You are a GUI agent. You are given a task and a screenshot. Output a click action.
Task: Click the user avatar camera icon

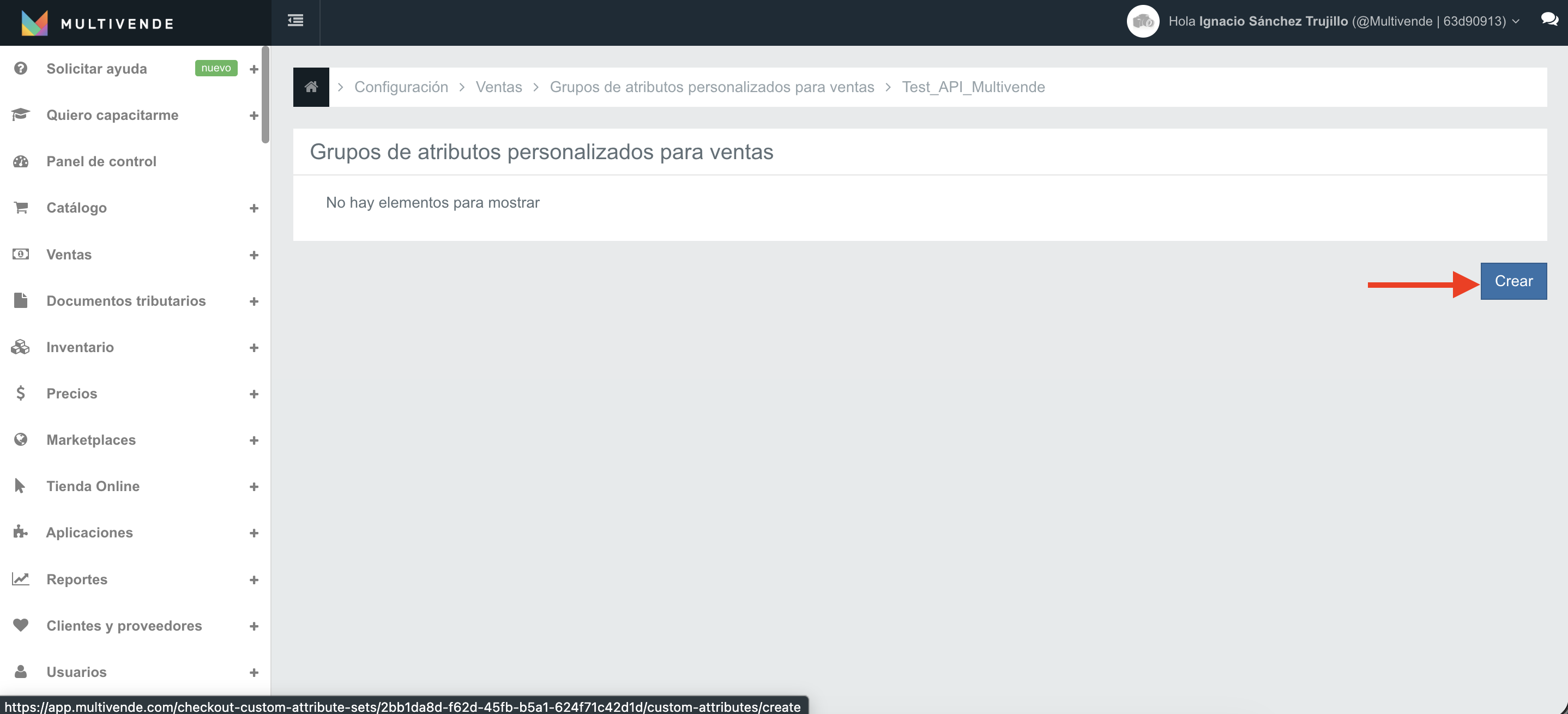tap(1143, 22)
